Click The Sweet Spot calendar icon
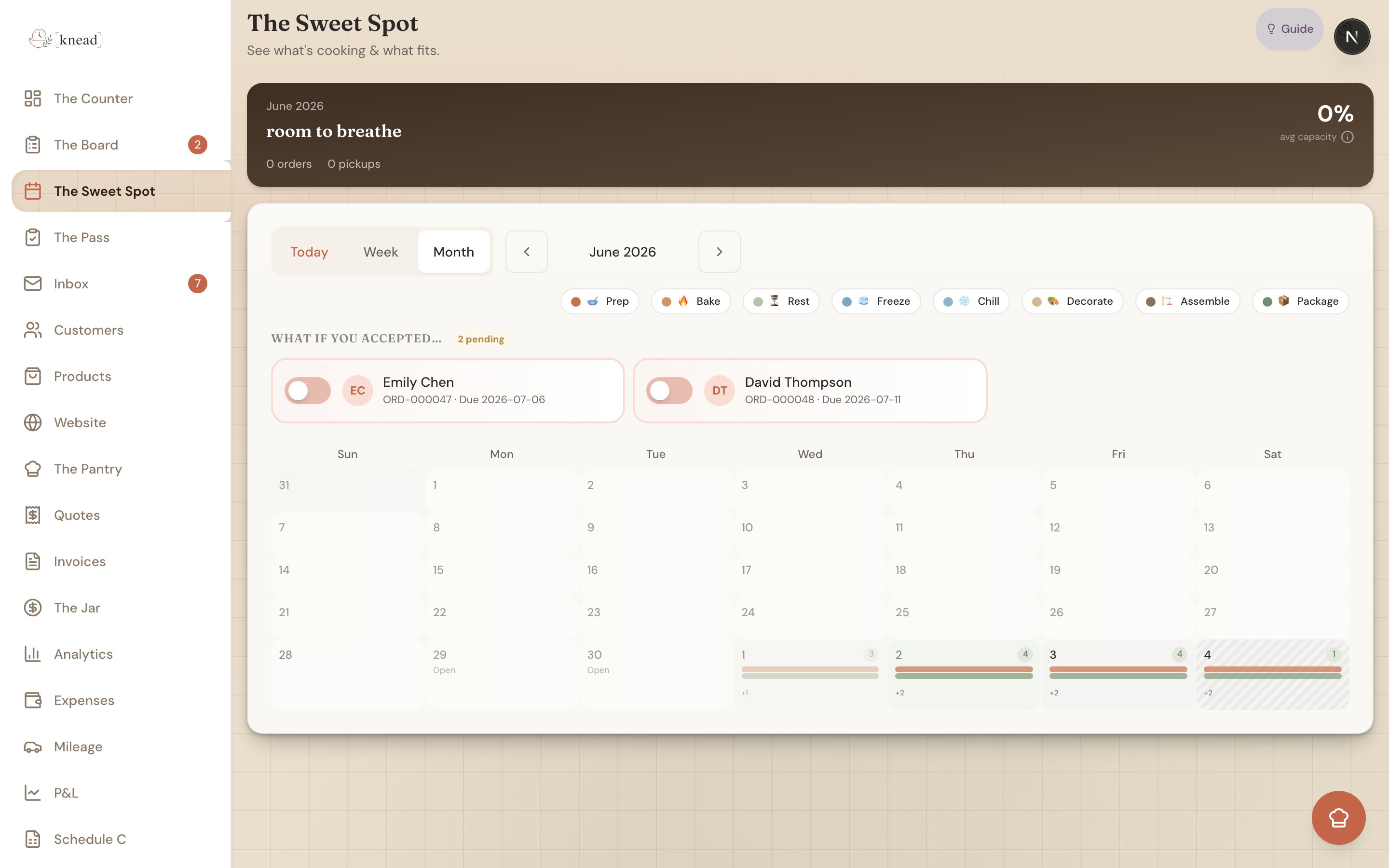The width and height of the screenshot is (1389, 868). pos(33,191)
